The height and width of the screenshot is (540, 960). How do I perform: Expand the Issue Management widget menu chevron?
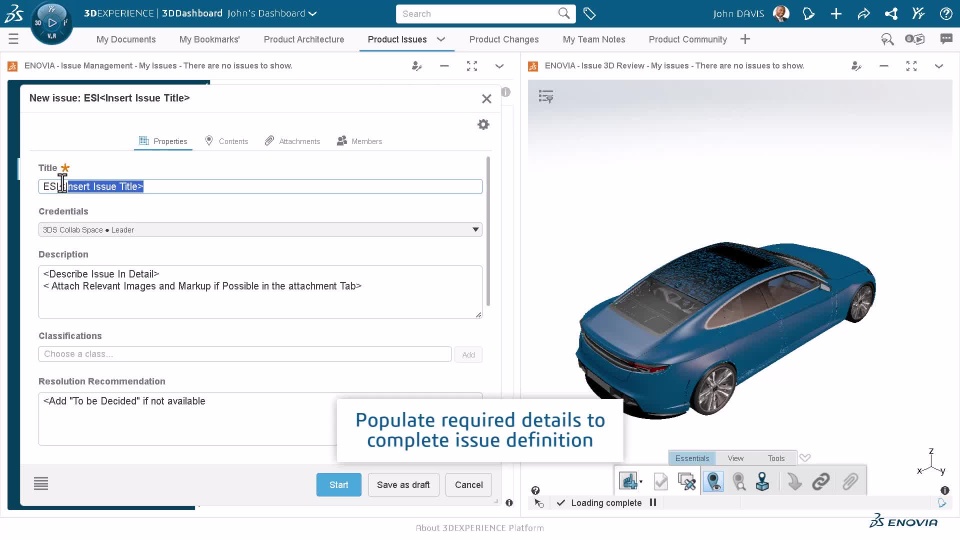pos(500,66)
